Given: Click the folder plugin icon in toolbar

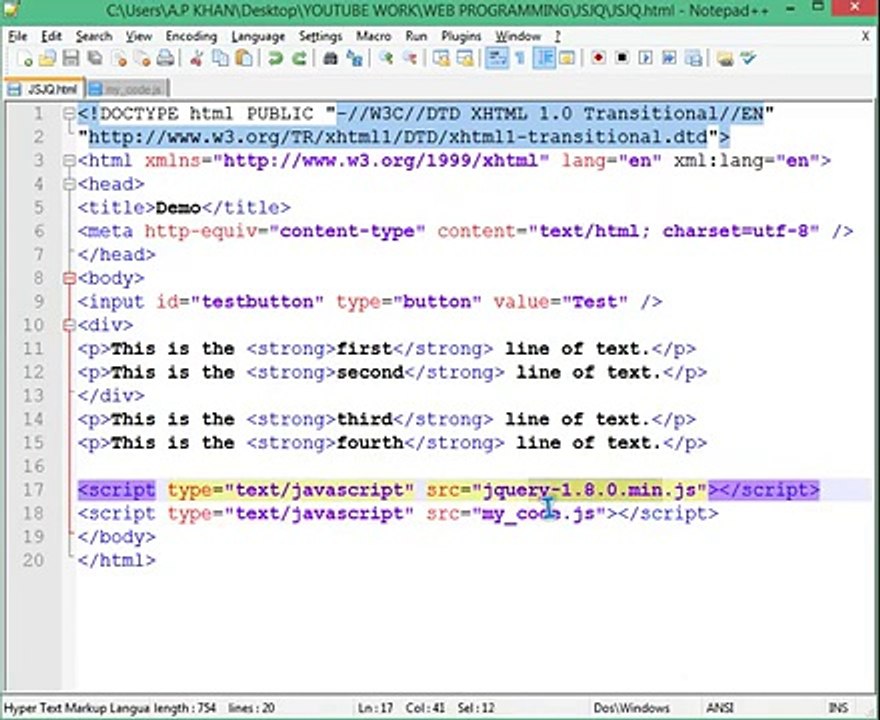Looking at the screenshot, I should coord(725,58).
